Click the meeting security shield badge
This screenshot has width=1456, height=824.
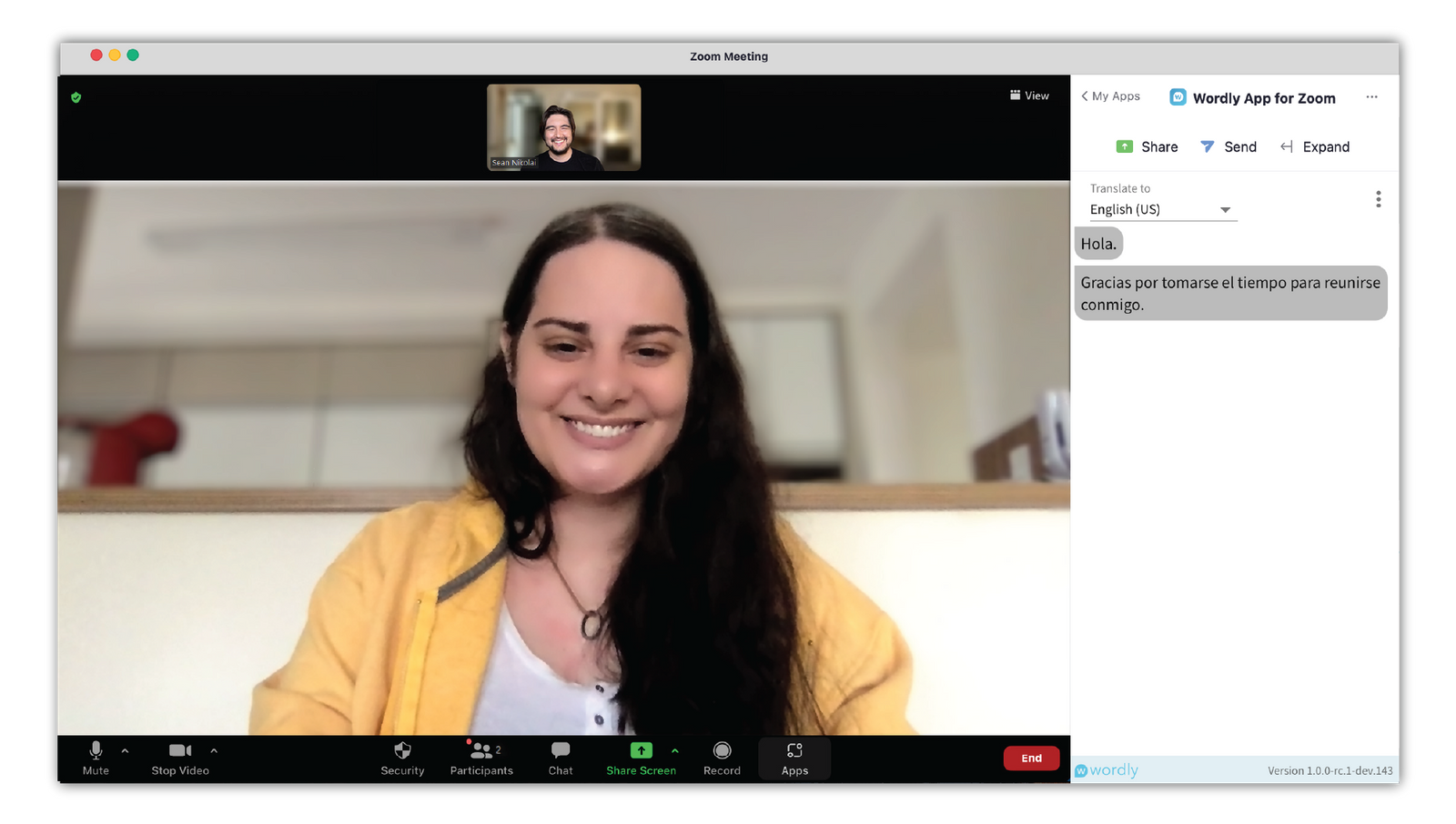[x=76, y=96]
